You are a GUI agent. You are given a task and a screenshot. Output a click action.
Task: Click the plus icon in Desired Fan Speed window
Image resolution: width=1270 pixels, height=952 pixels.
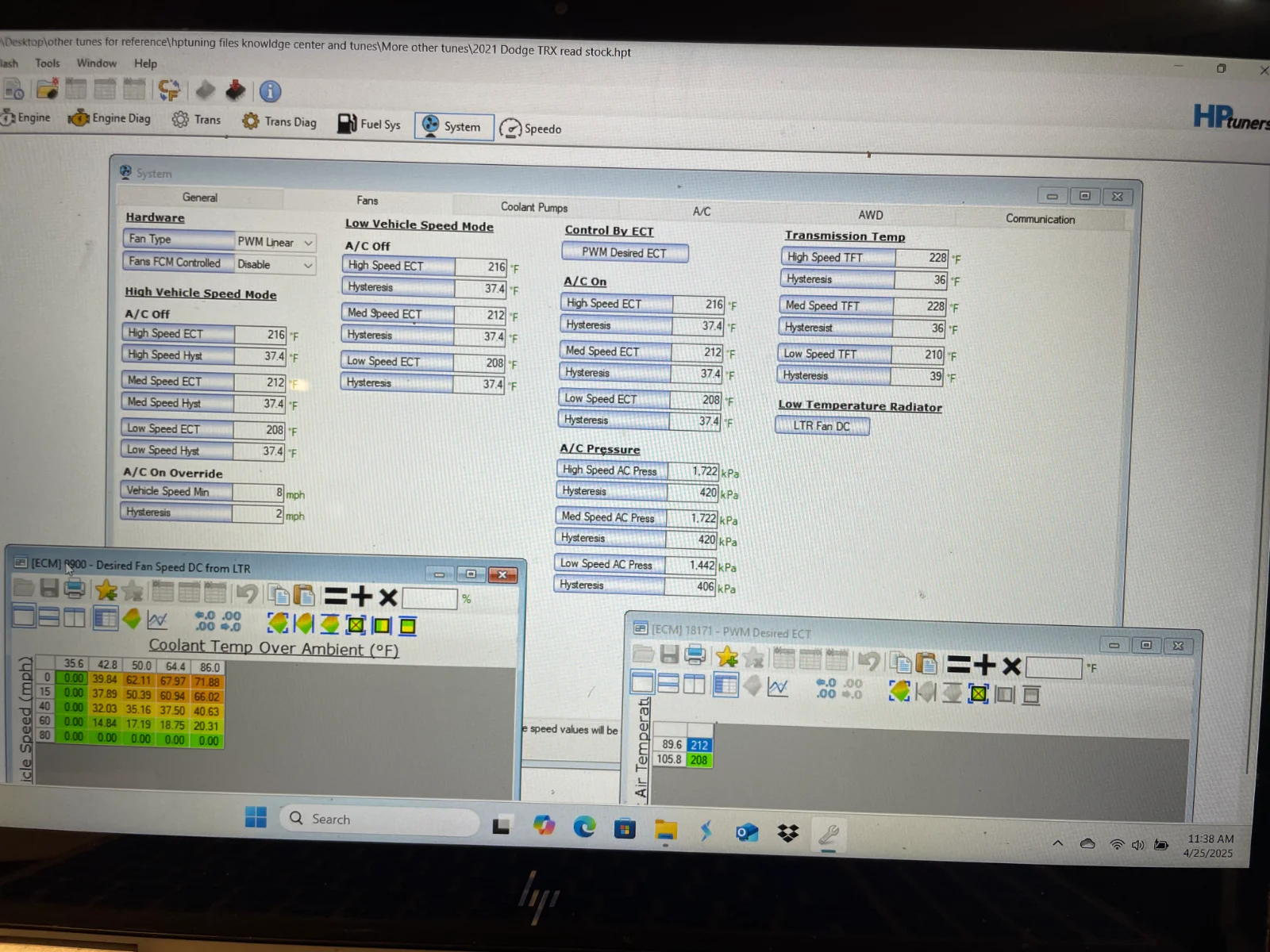[362, 596]
